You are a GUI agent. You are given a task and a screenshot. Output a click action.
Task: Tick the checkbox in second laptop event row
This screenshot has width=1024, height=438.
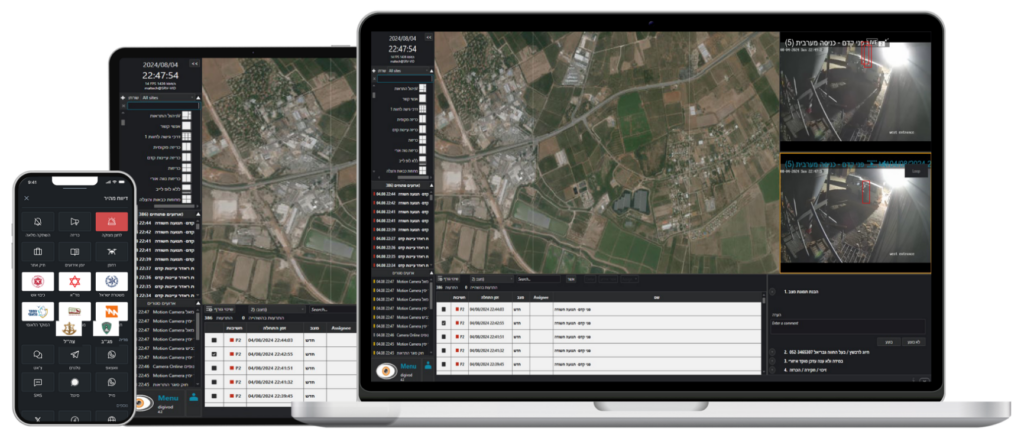pos(443,323)
